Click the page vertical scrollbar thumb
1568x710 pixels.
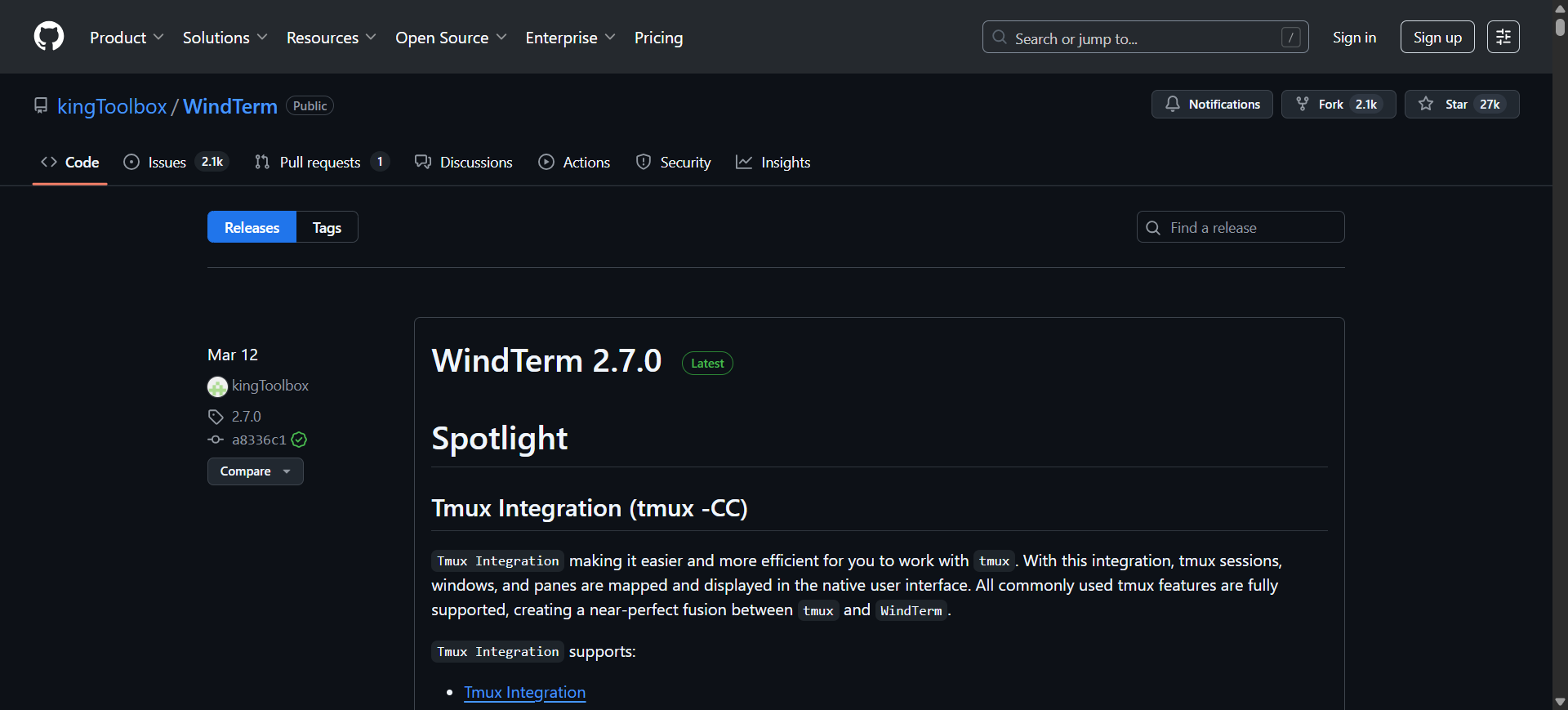1560,26
